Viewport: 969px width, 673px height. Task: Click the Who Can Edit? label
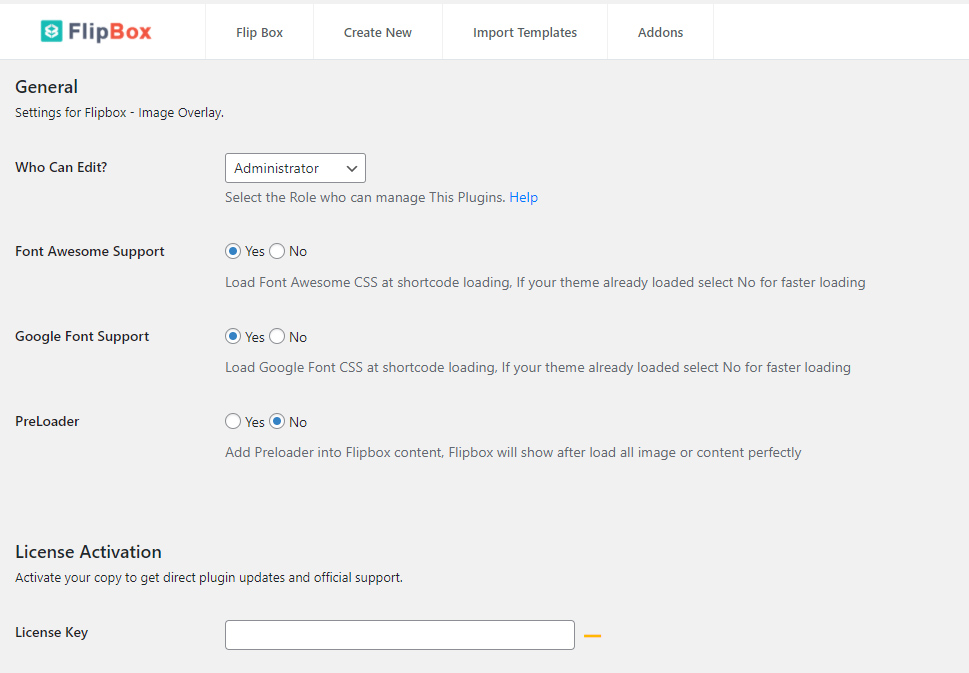61,167
